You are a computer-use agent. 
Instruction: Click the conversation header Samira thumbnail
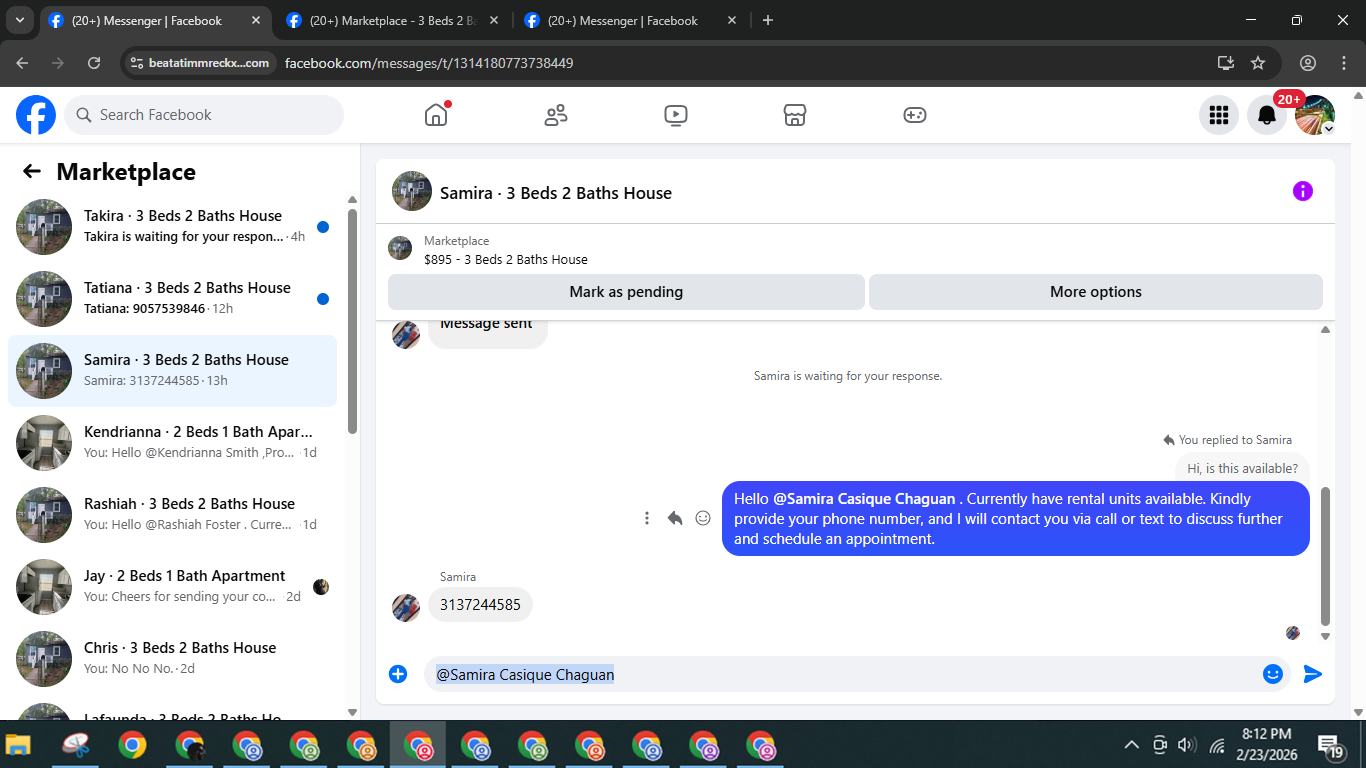click(412, 191)
